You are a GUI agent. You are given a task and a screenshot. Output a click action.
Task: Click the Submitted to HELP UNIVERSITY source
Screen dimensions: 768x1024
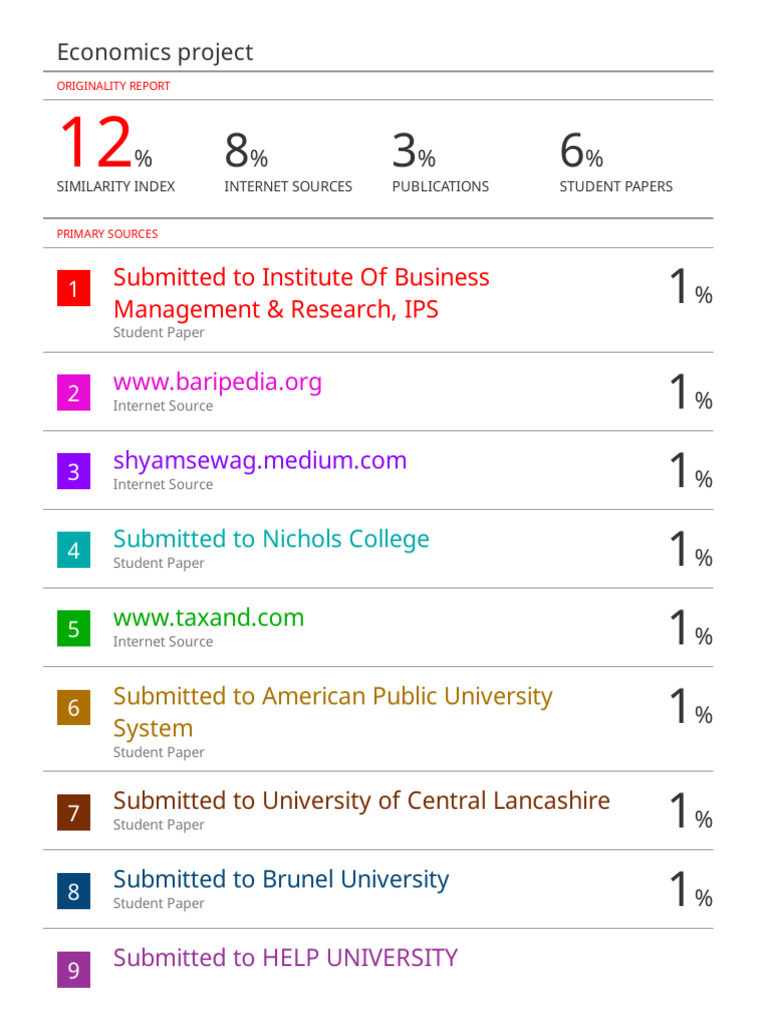pos(285,958)
